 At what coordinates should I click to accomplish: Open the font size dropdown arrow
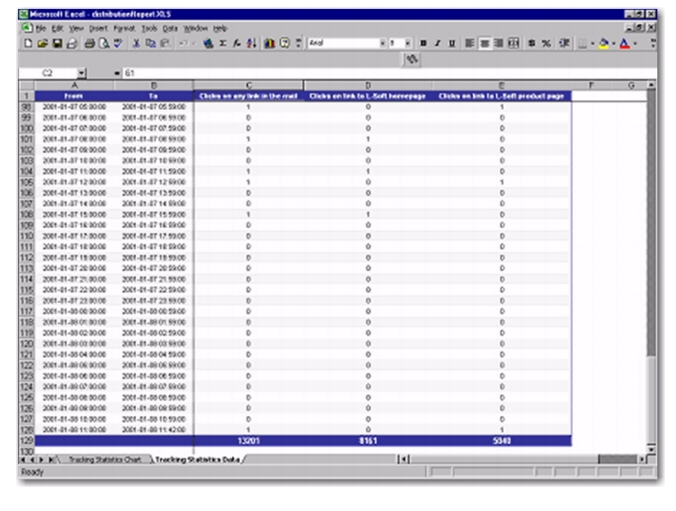[x=407, y=44]
